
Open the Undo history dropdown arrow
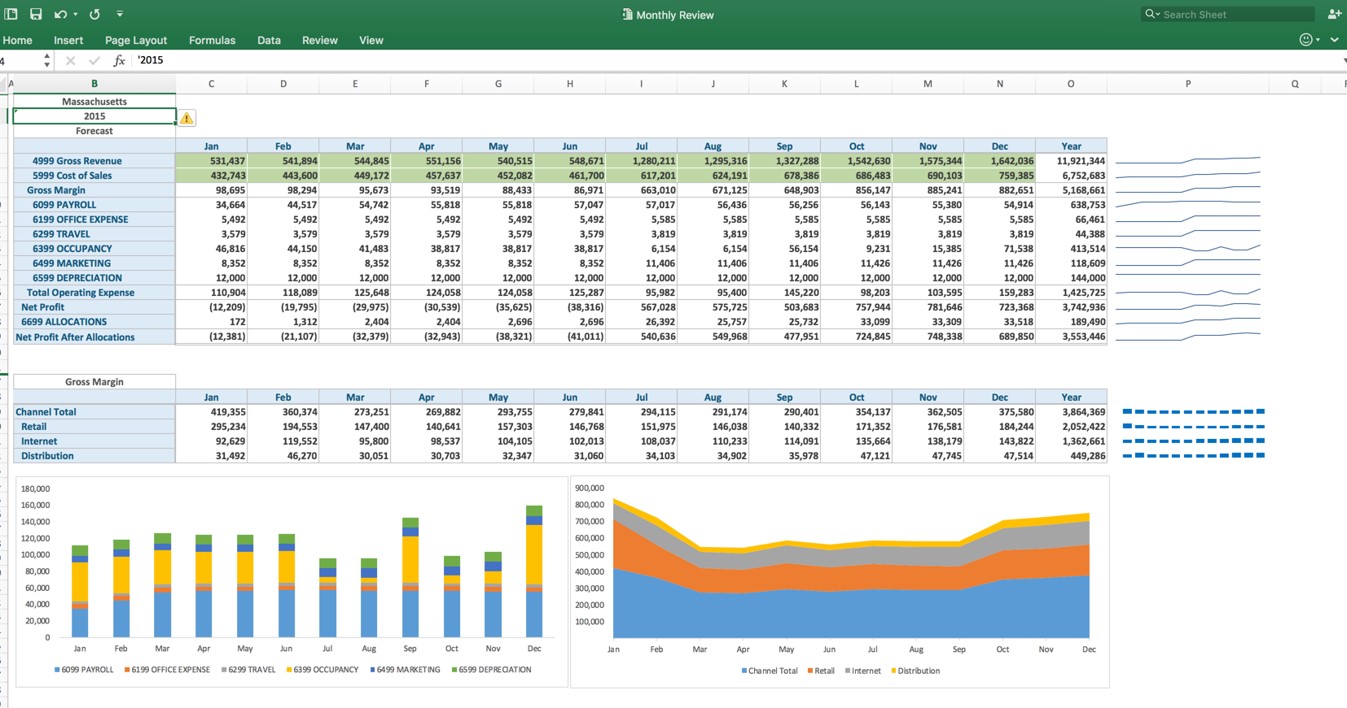pos(74,14)
